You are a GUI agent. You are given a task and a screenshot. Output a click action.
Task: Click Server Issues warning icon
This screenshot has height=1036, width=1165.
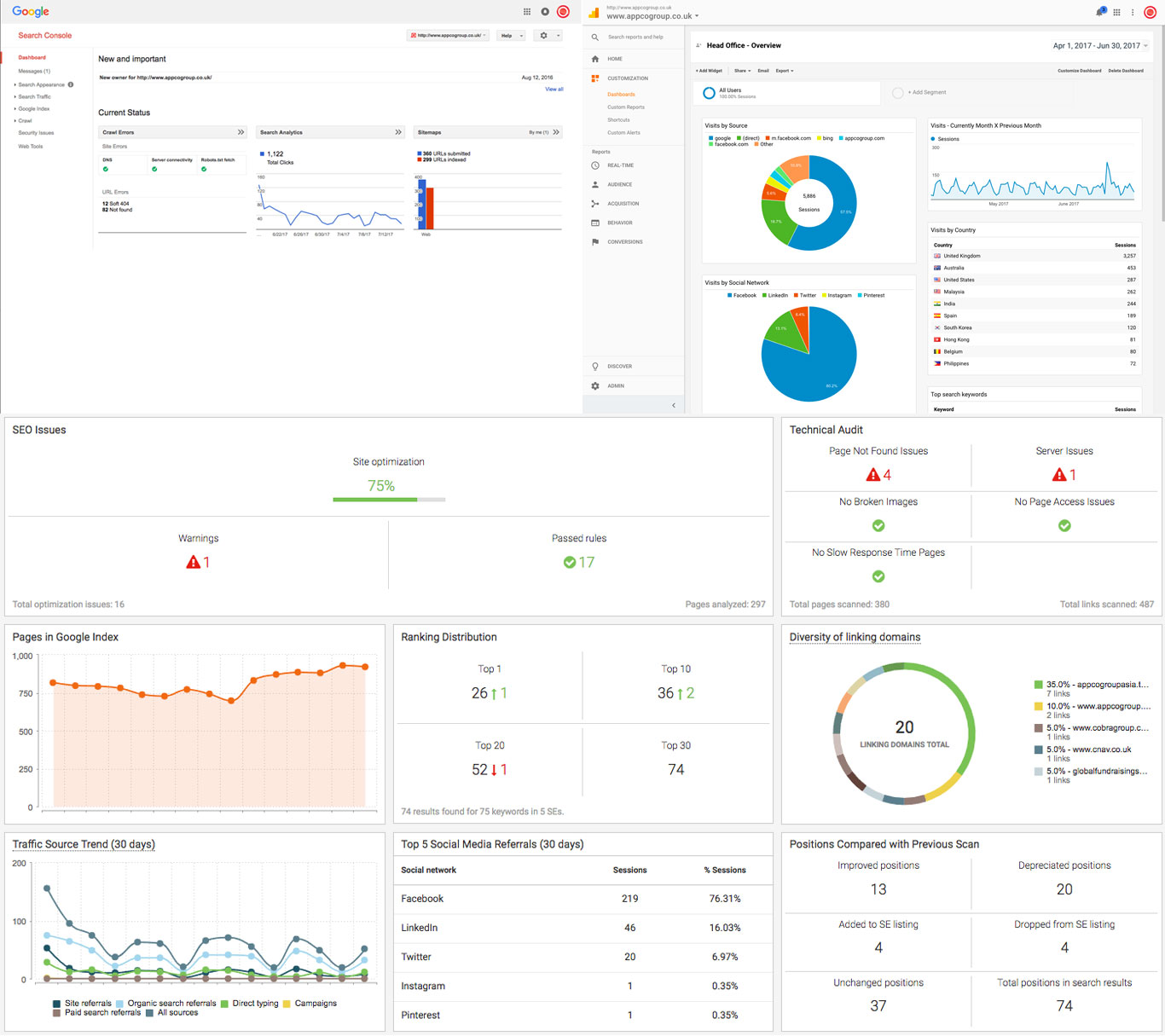[1059, 475]
